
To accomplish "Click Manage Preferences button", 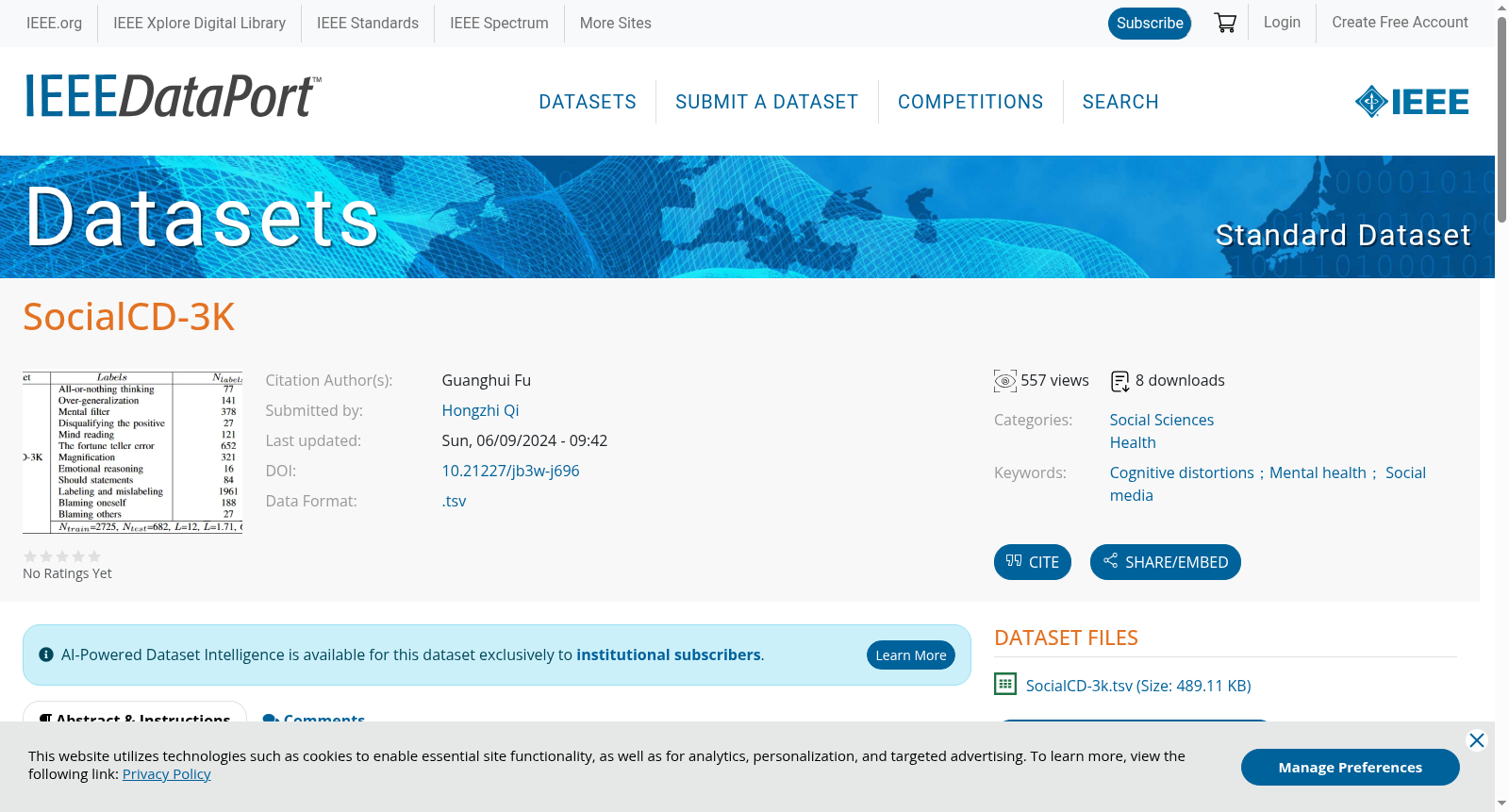I will (x=1351, y=767).
